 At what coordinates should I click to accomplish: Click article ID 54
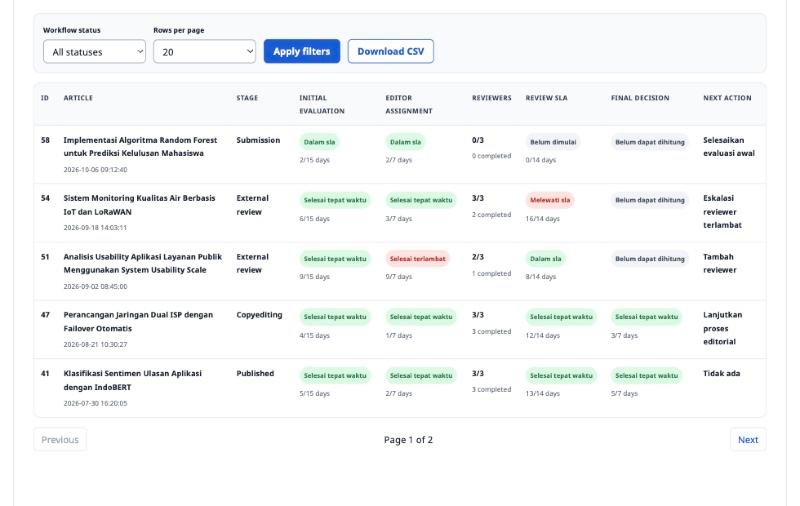click(45, 198)
